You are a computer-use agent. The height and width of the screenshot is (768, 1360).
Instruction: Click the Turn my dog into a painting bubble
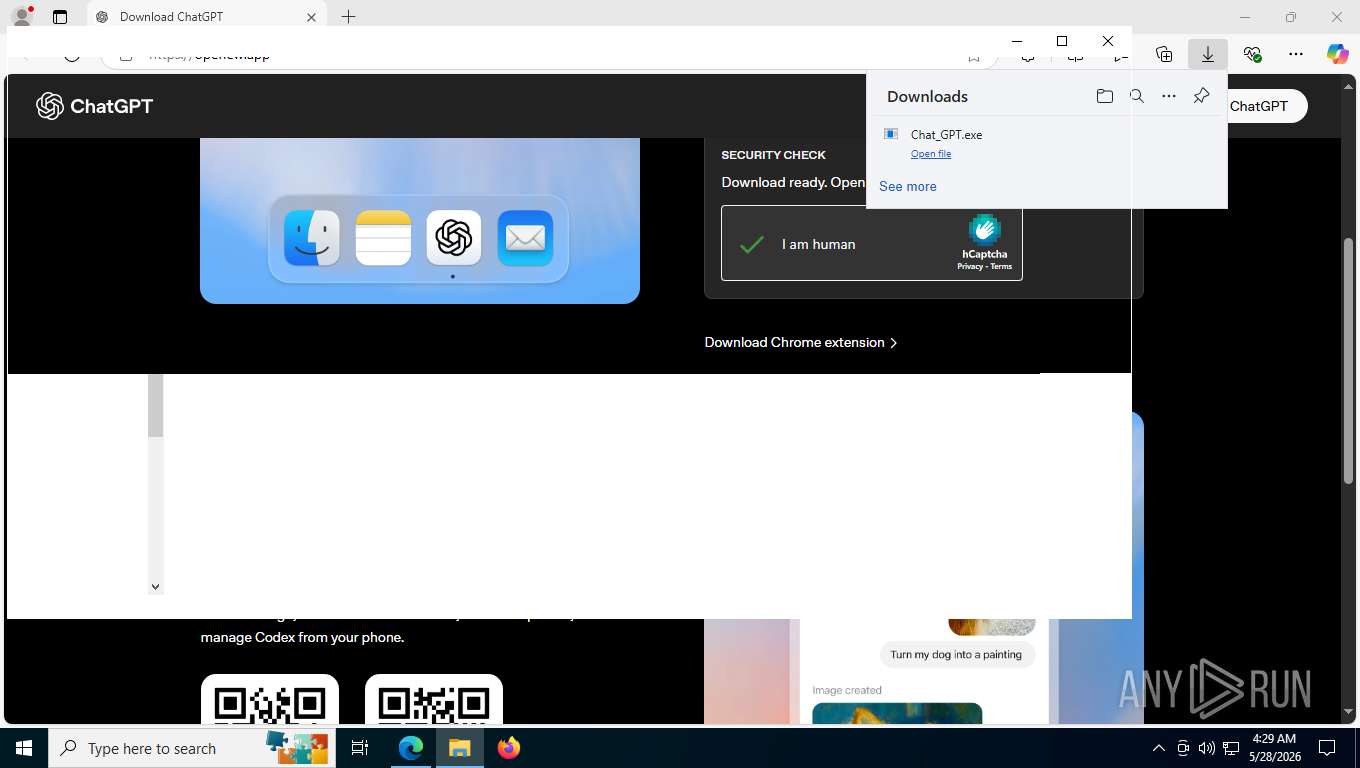(x=956, y=654)
